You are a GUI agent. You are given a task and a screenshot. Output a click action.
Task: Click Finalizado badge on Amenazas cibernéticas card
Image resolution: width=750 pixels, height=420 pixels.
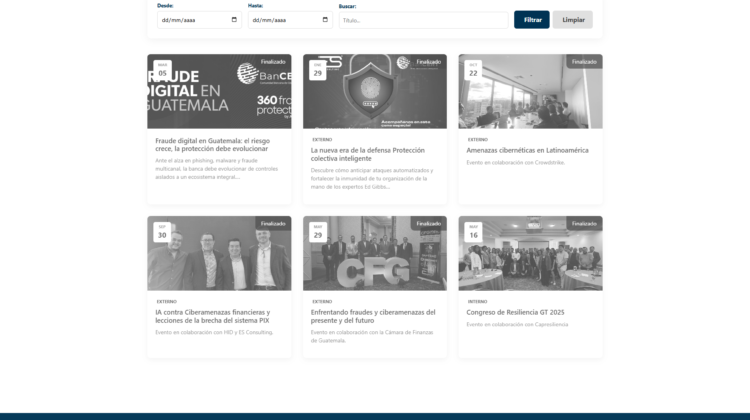tap(584, 62)
